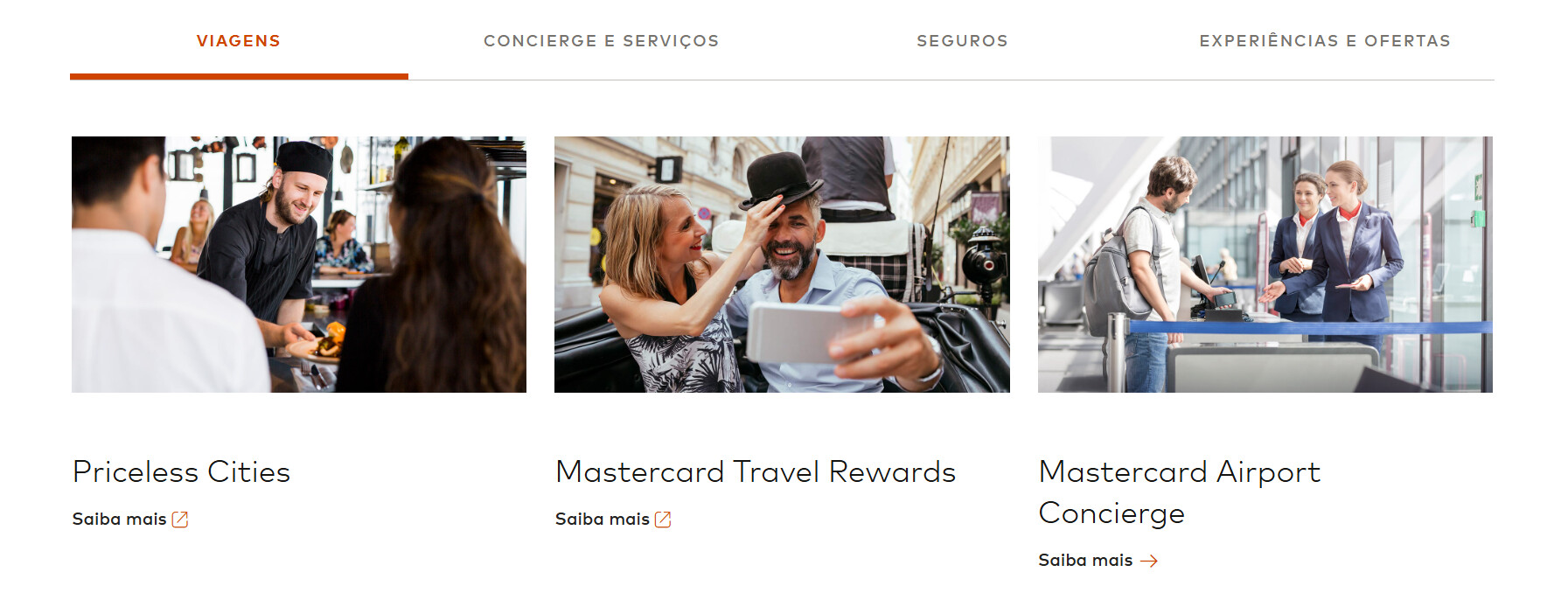
Task: Click the arrow icon under Mastercard Airport Concierge
Action: pyautogui.click(x=1149, y=561)
